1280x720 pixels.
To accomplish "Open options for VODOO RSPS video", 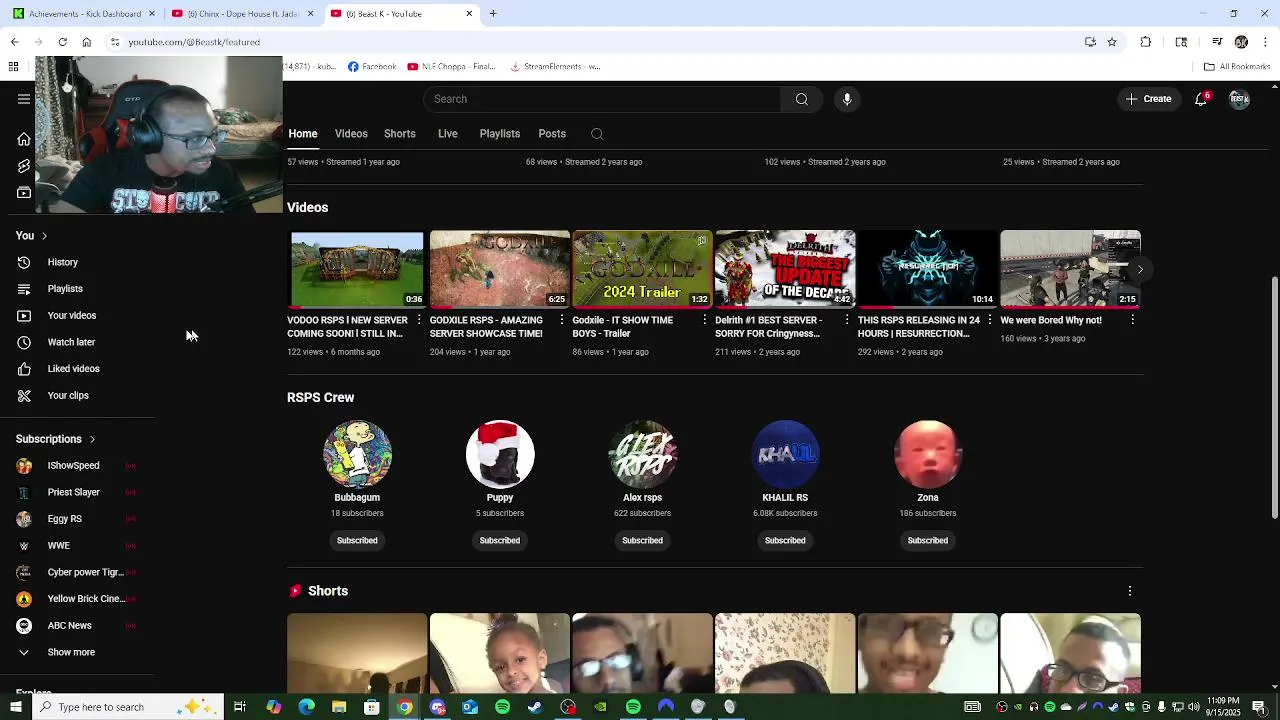I will (419, 320).
